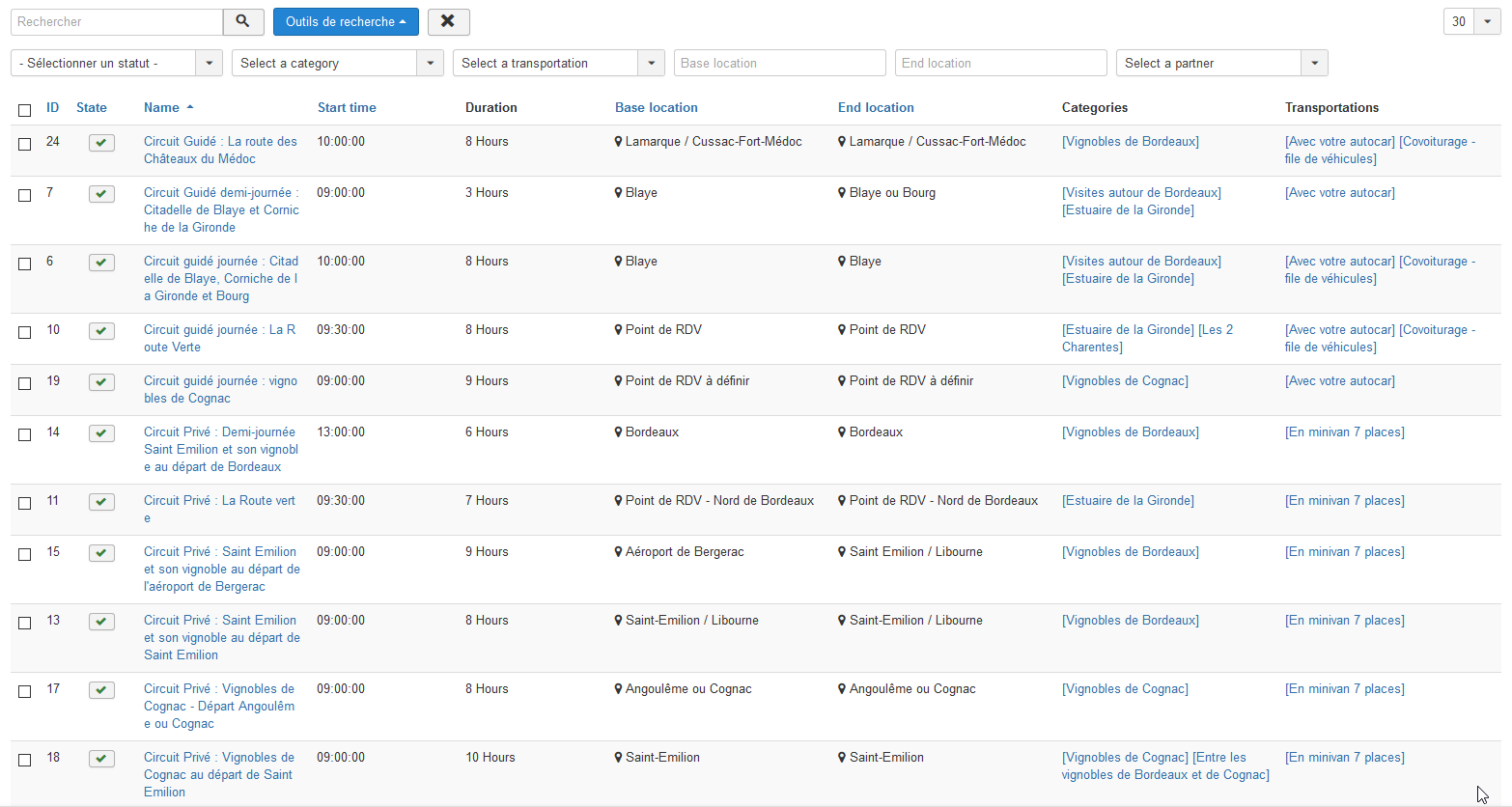The height and width of the screenshot is (807, 1512).
Task: Click into the 'Base location' filter field
Action: (779, 63)
